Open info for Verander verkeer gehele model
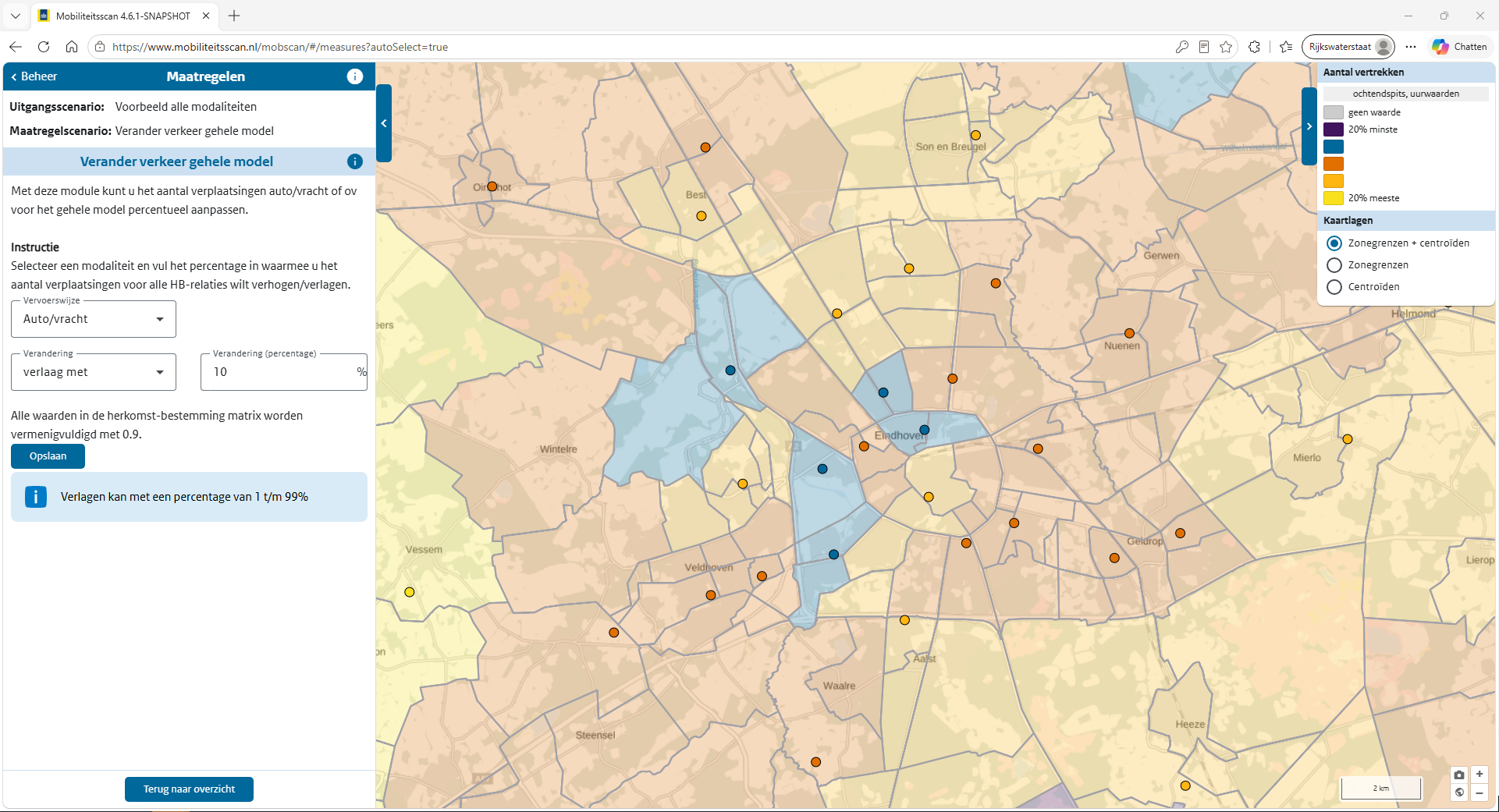The image size is (1499, 812). pos(355,161)
